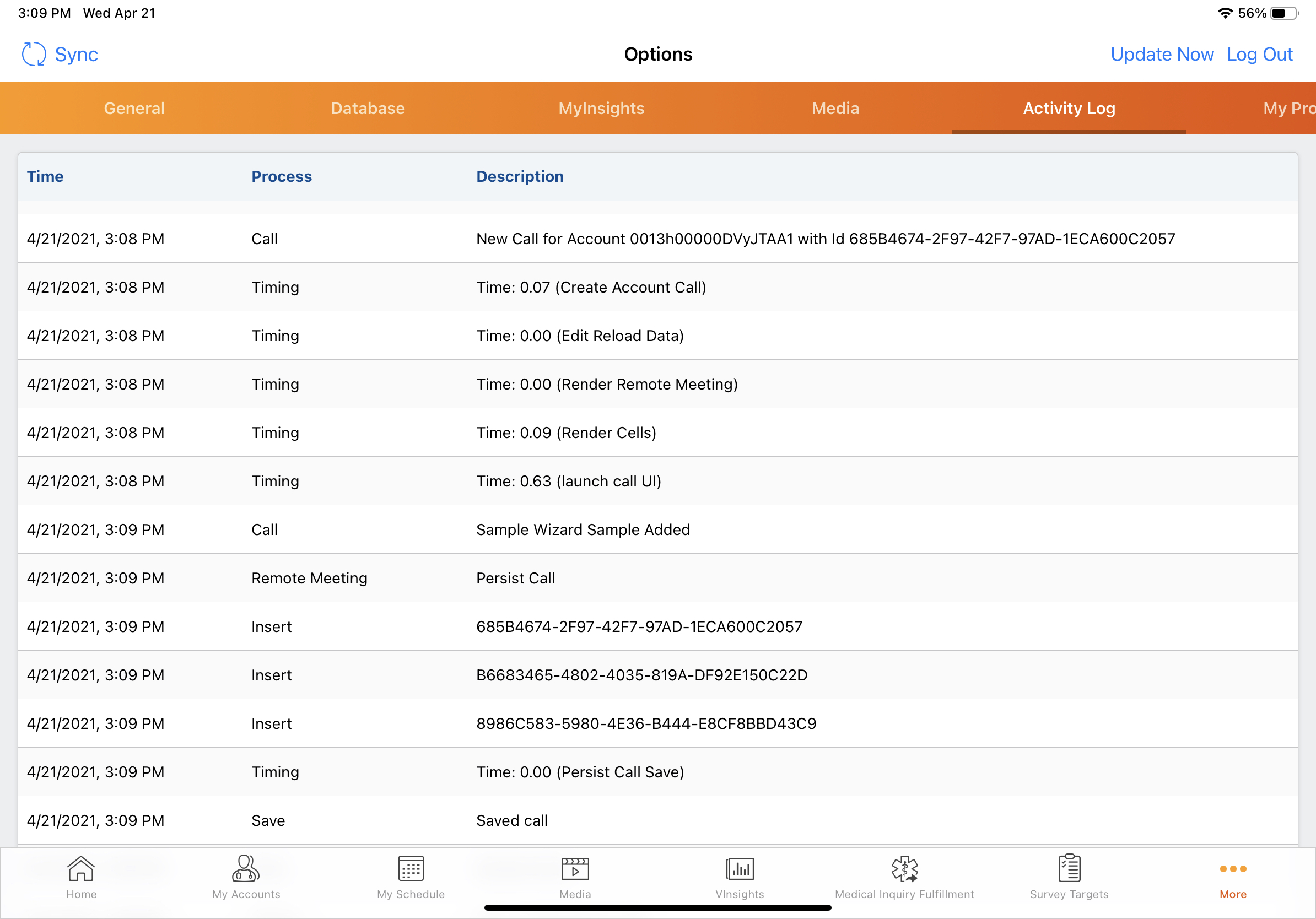
Task: Open the Media clapperboard icon
Action: (575, 868)
